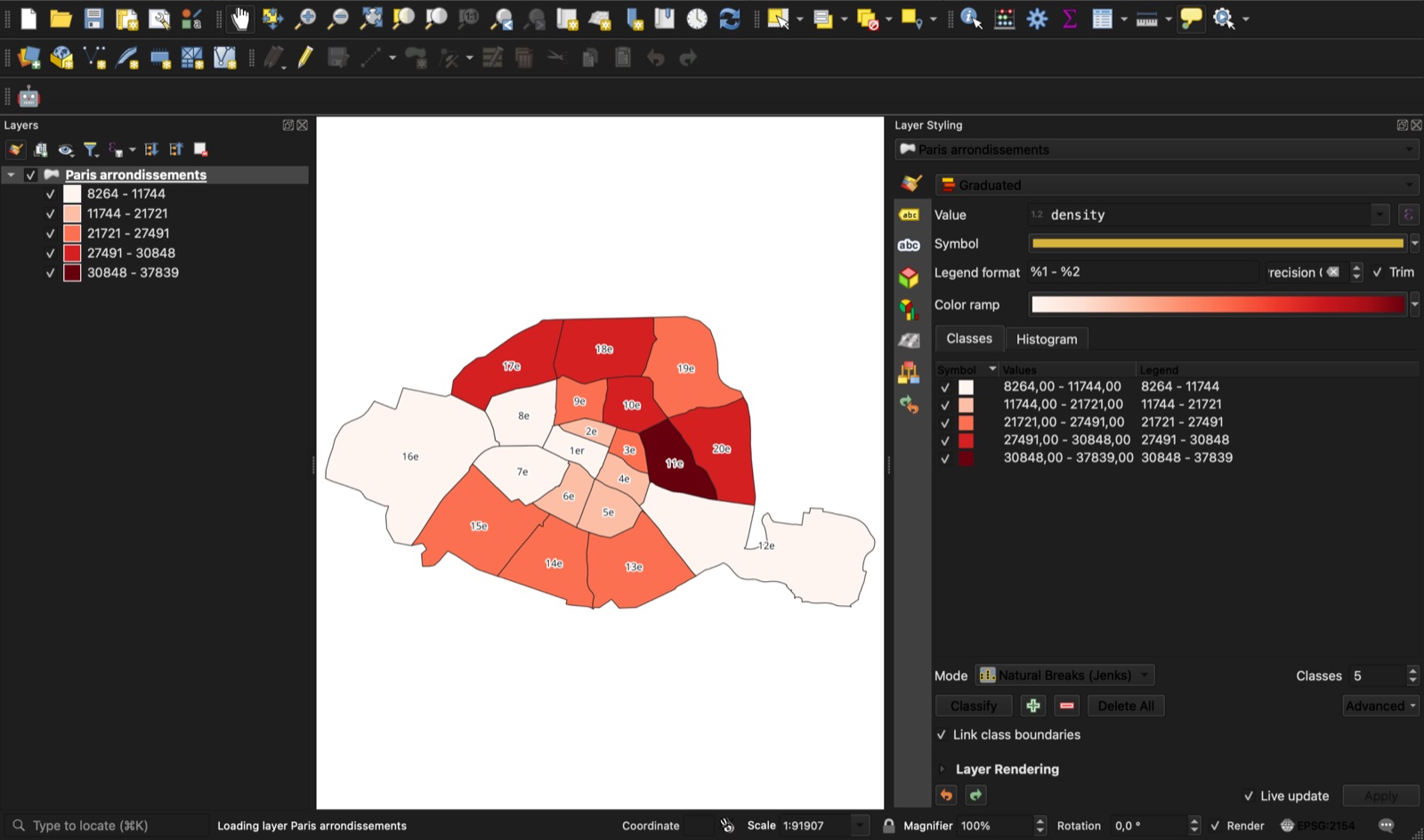Click the Zoom Full extent icon
The image size is (1424, 840).
371,19
